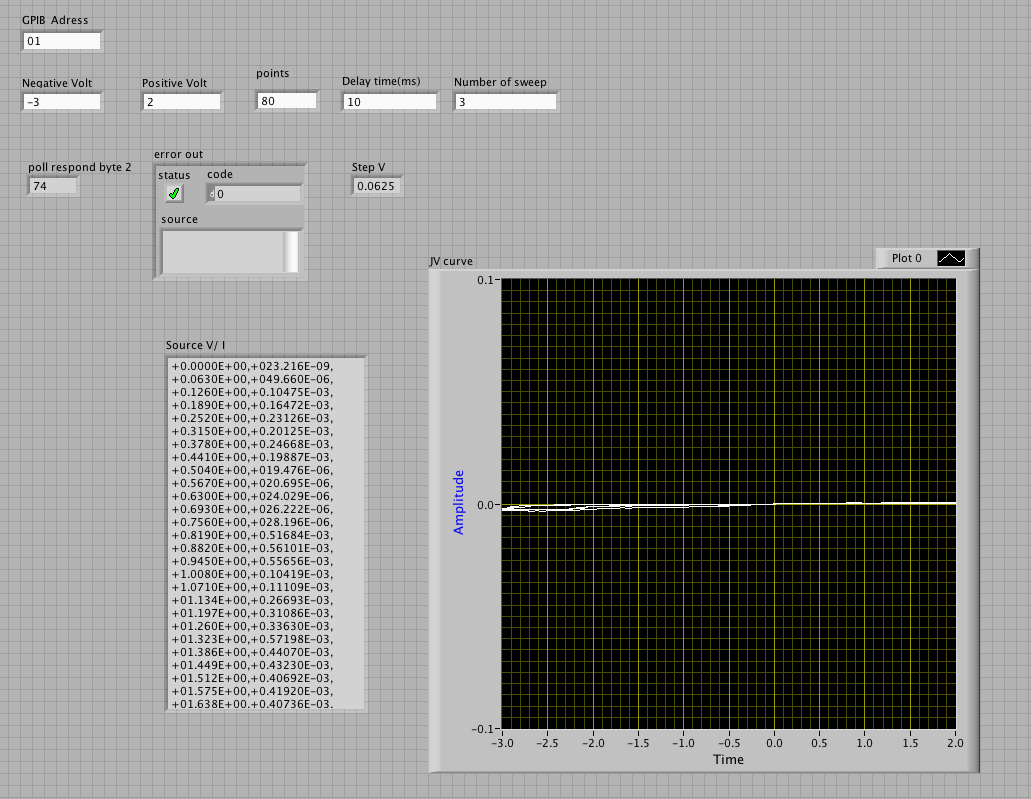Click the Time axis label
Viewport: 1031px width, 799px height.
coord(729,760)
